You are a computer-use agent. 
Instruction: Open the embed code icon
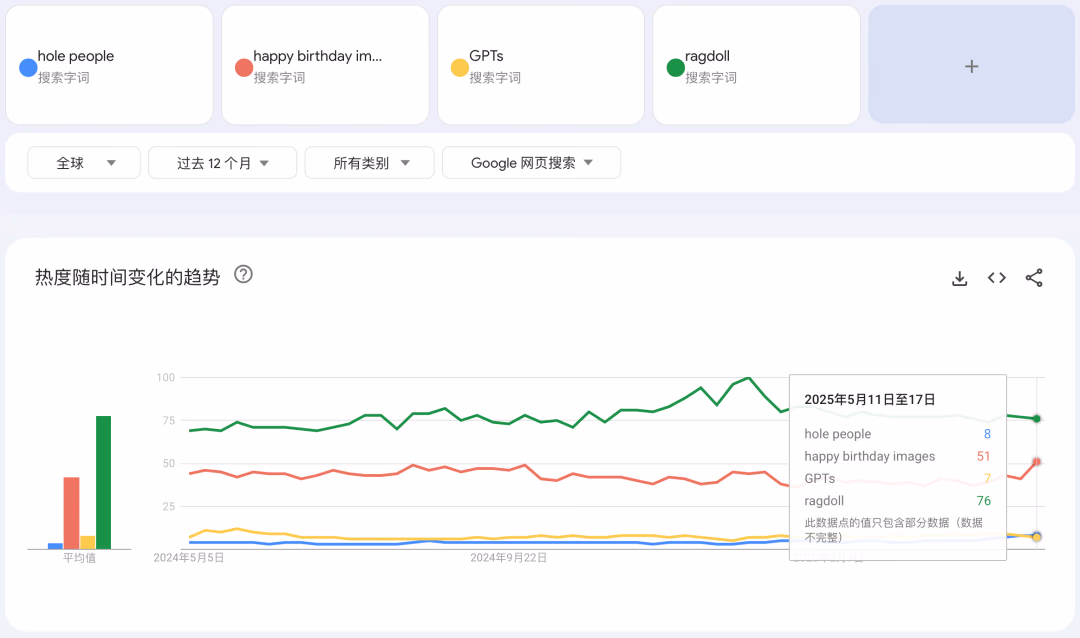tap(997, 278)
